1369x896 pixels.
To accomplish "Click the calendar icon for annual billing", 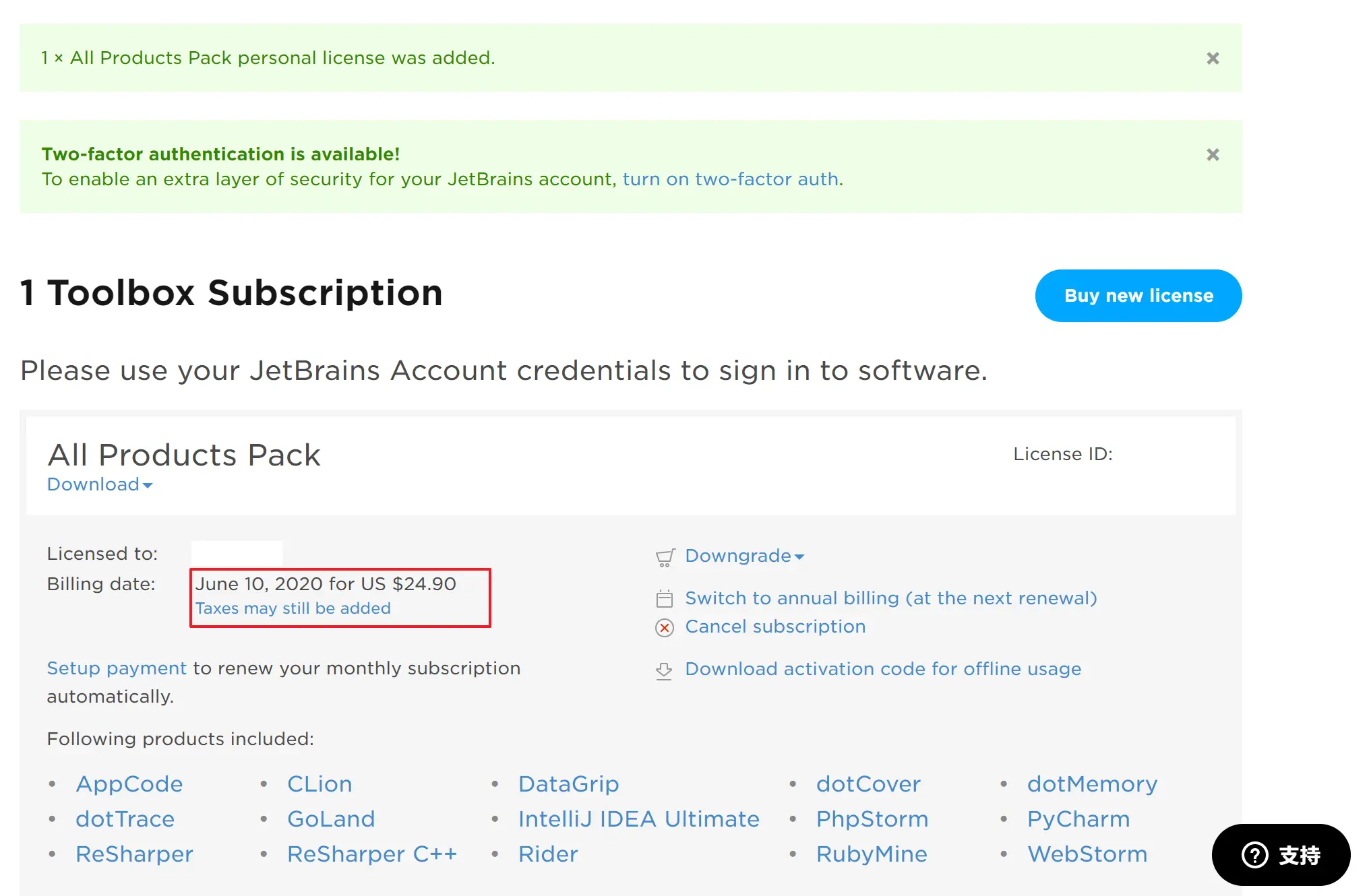I will 665,599.
